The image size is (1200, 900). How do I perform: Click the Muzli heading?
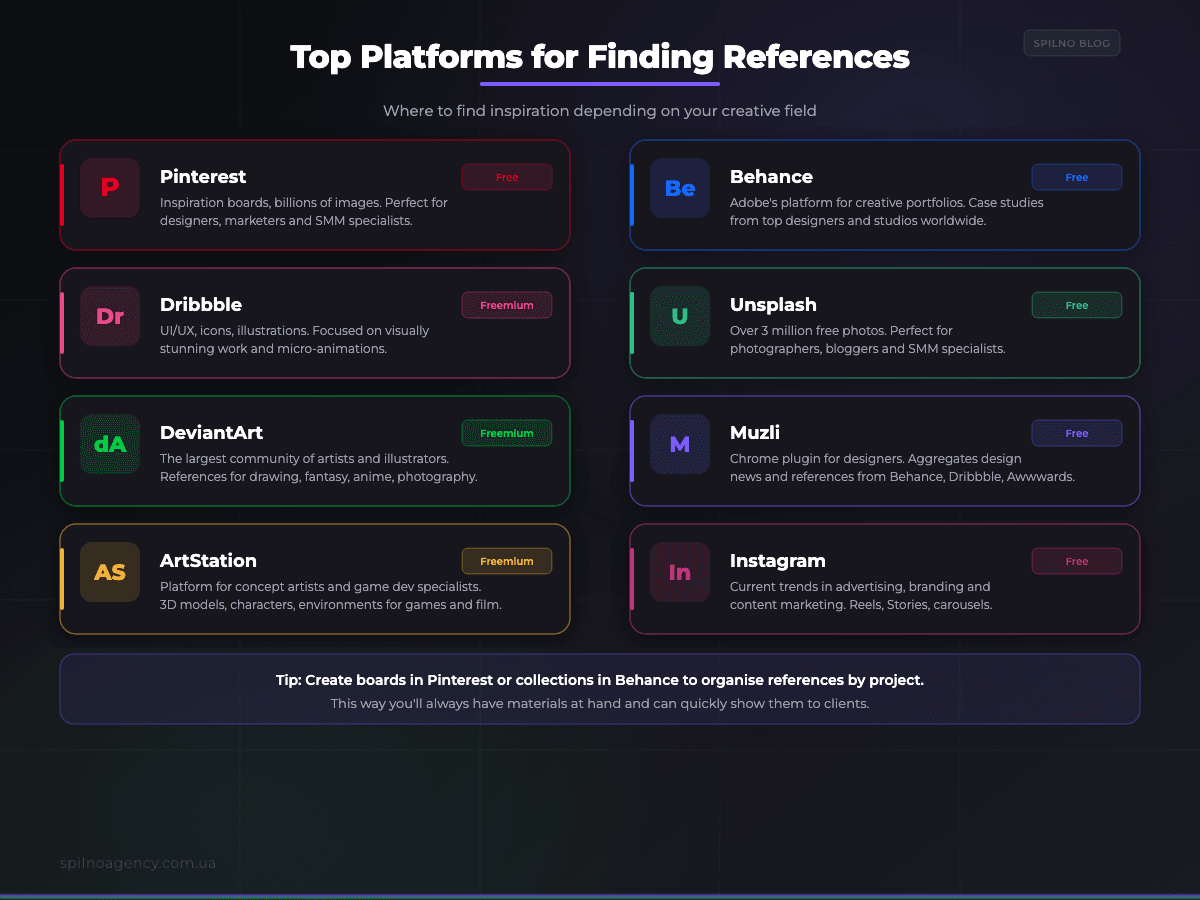pos(755,433)
